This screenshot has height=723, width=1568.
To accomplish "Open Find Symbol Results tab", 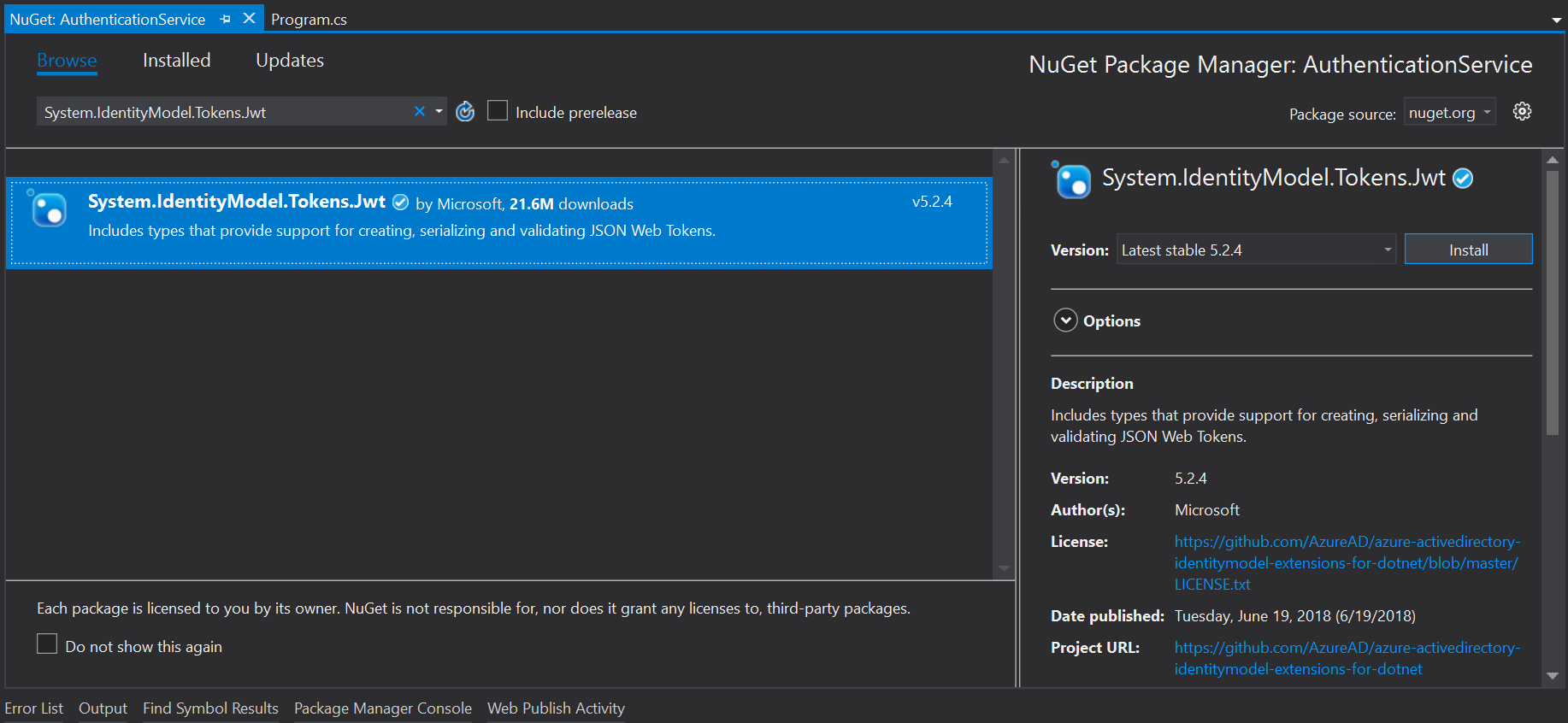I will 210,708.
